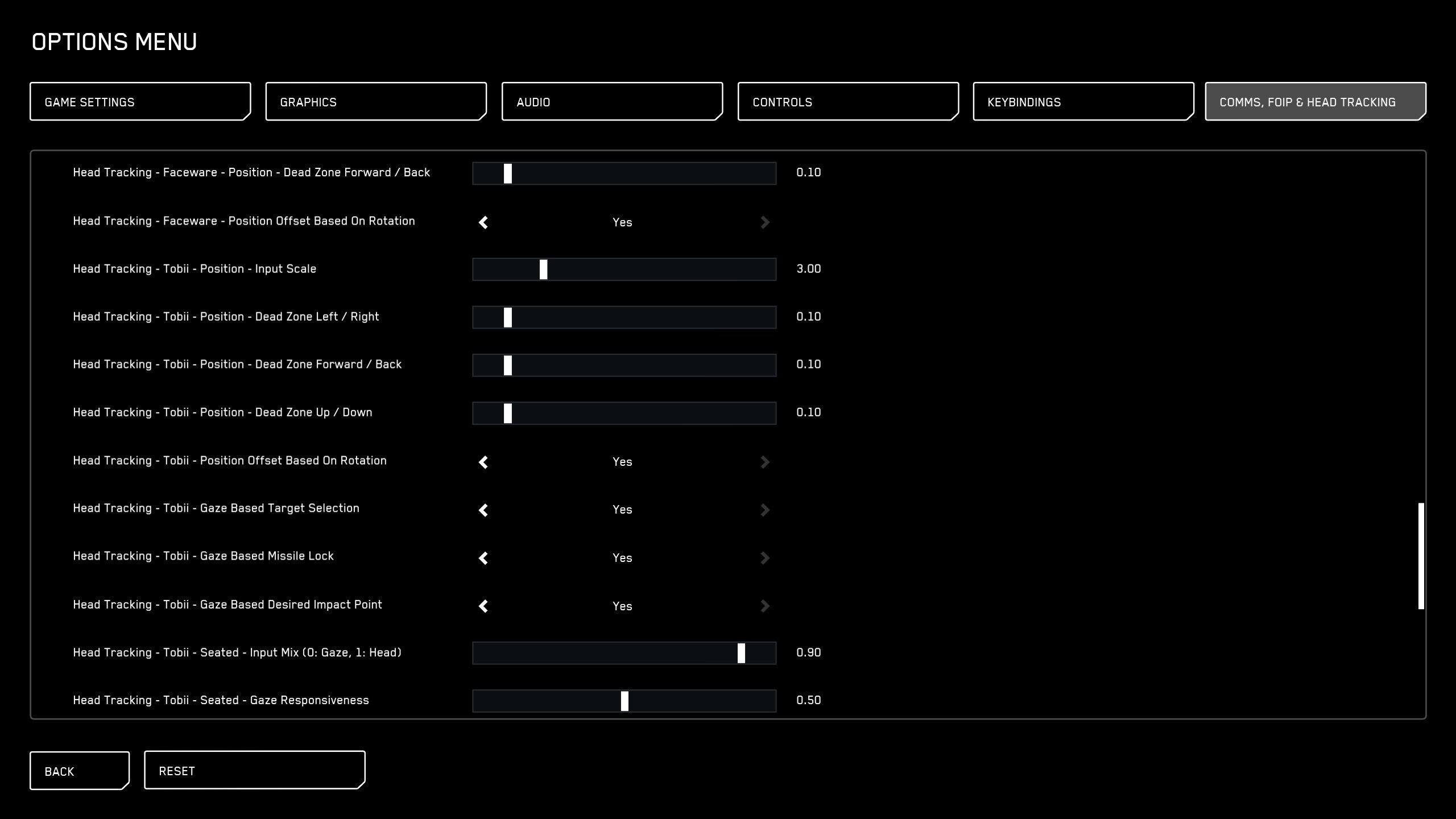Select Comms, FOIP & Head Tracking tab

[x=1316, y=101]
